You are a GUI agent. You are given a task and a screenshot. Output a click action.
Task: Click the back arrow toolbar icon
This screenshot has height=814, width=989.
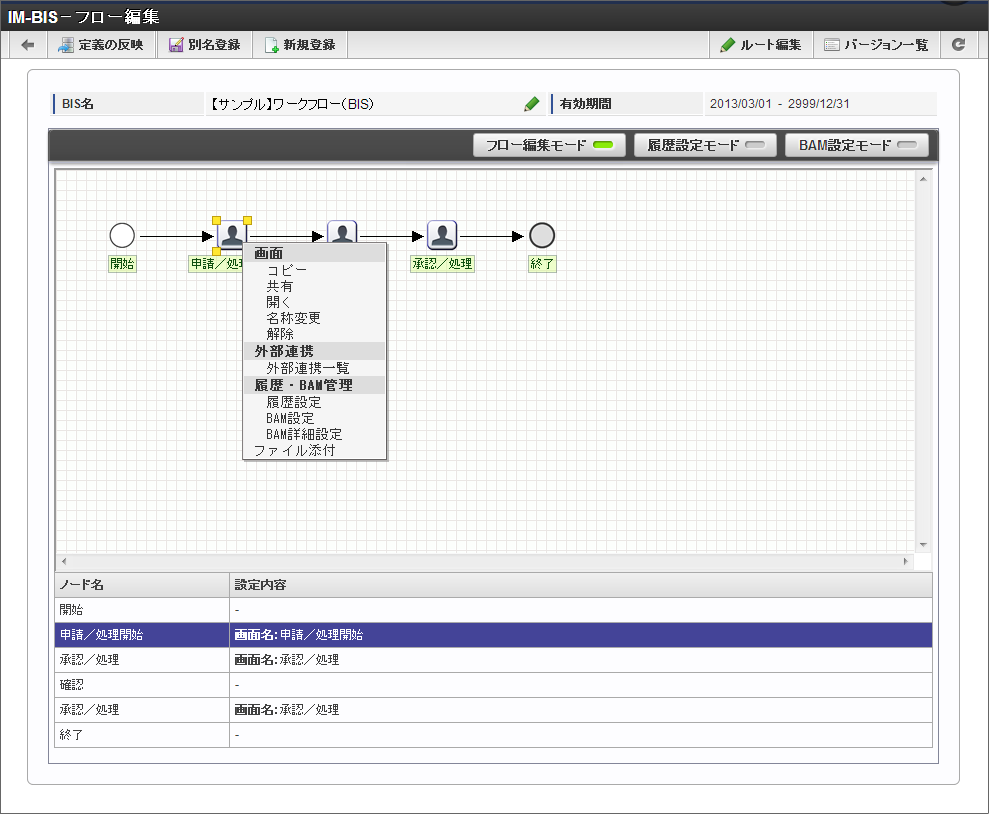[28, 45]
